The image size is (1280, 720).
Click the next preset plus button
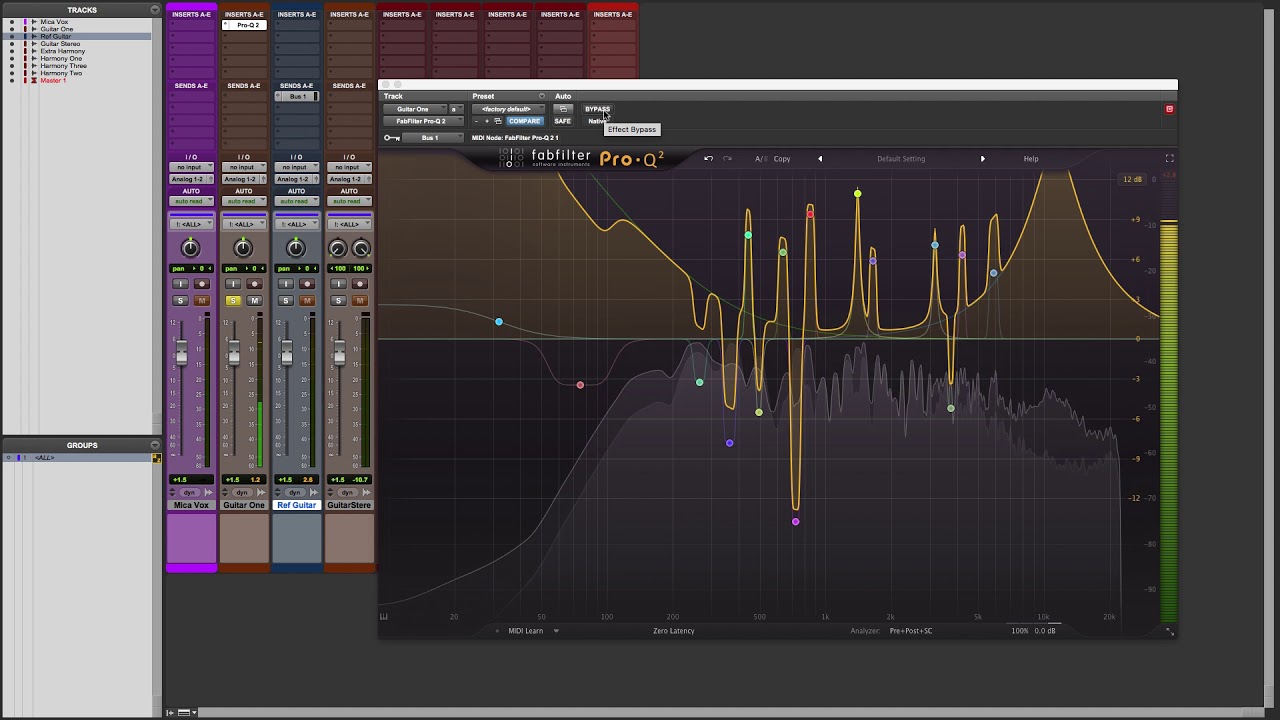pos(487,121)
